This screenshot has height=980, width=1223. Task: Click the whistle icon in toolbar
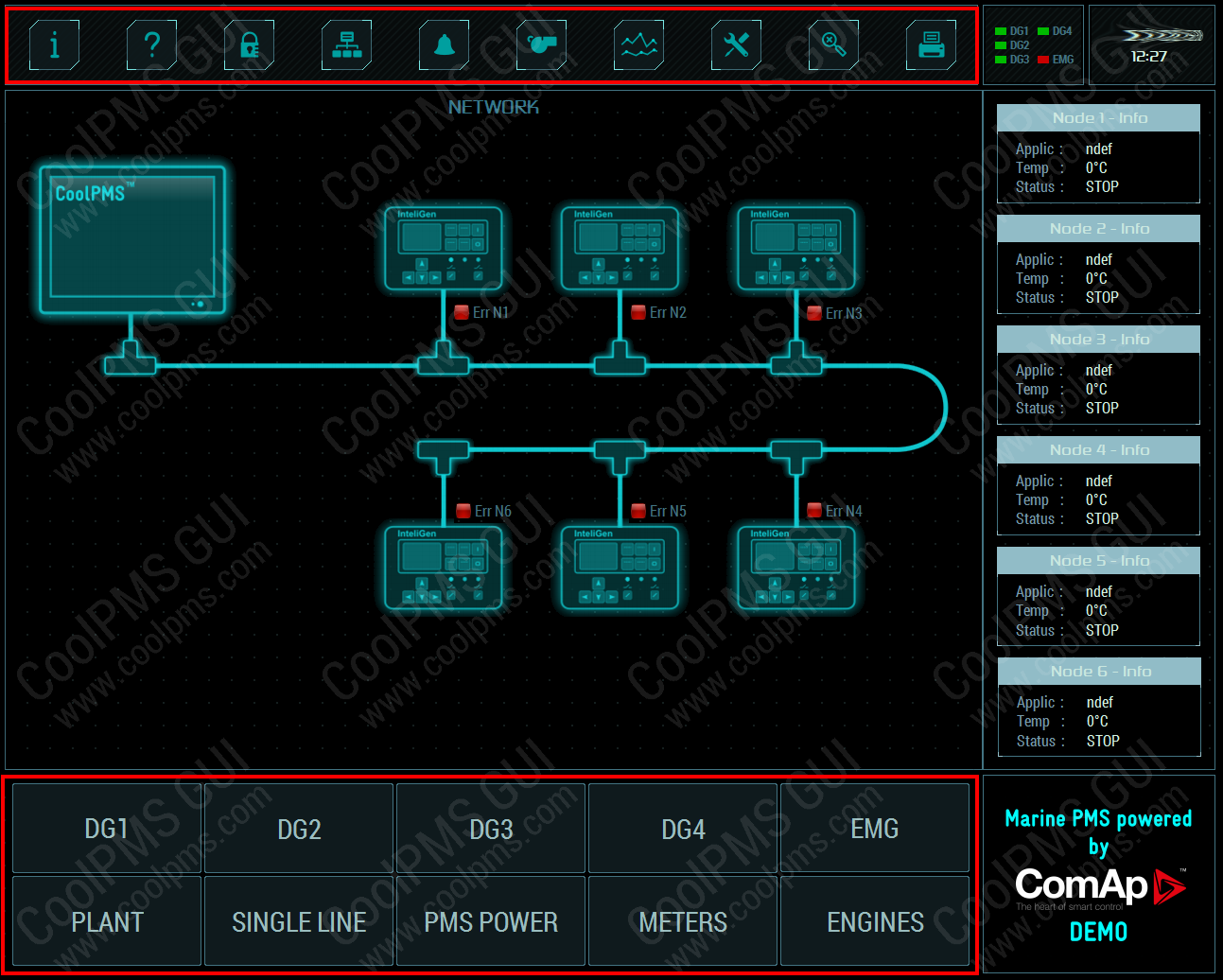pyautogui.click(x=541, y=44)
